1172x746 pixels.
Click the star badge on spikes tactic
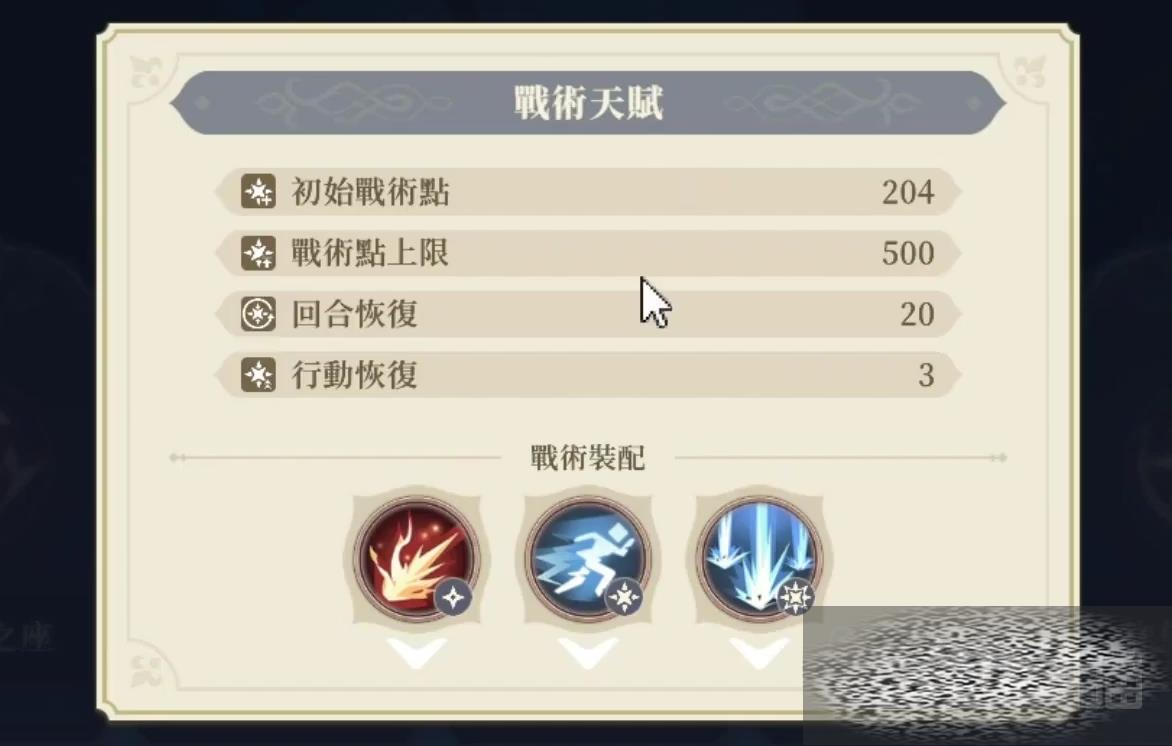[795, 597]
